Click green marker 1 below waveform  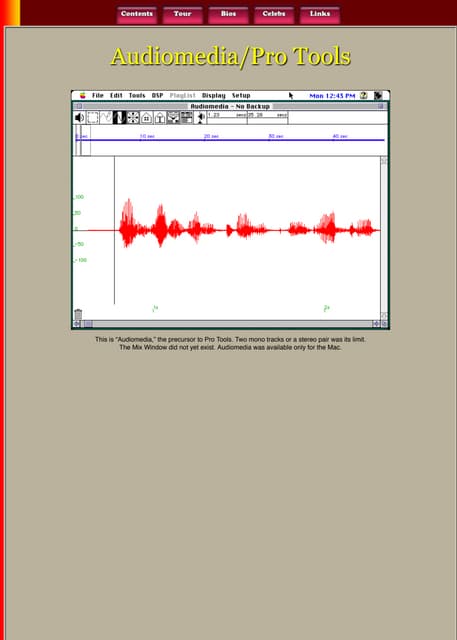pyautogui.click(x=155, y=309)
